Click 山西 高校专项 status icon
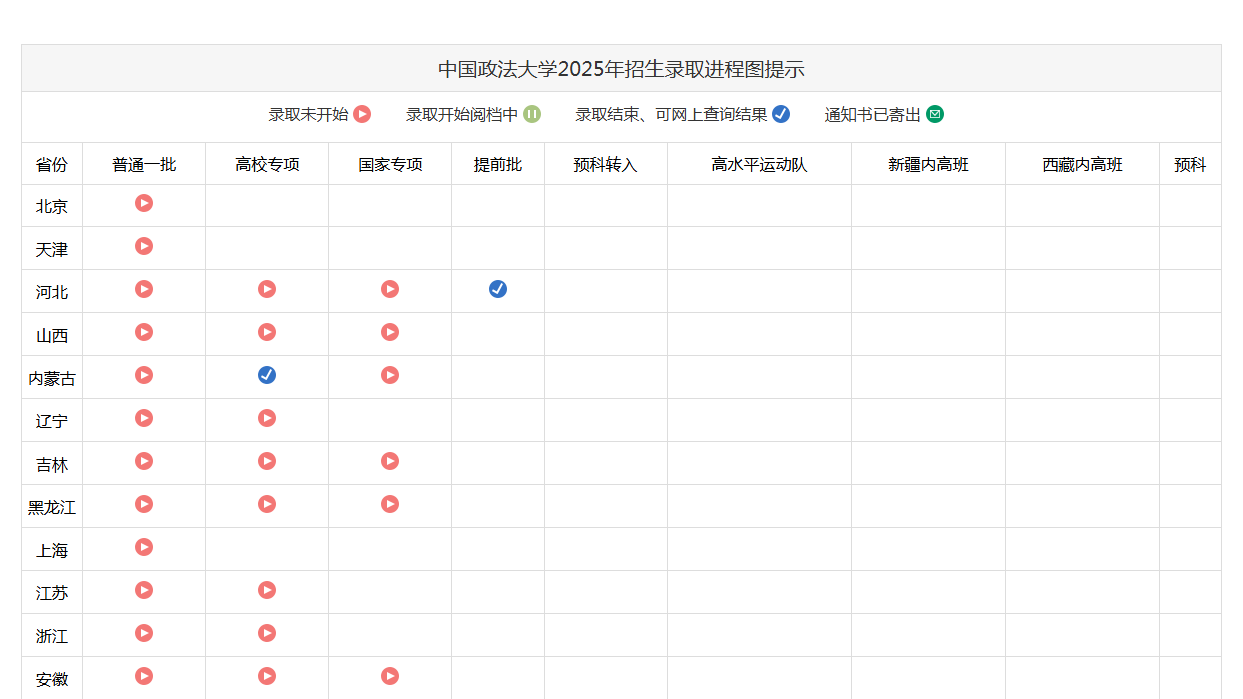Viewport: 1243px width, 699px height. click(x=267, y=332)
